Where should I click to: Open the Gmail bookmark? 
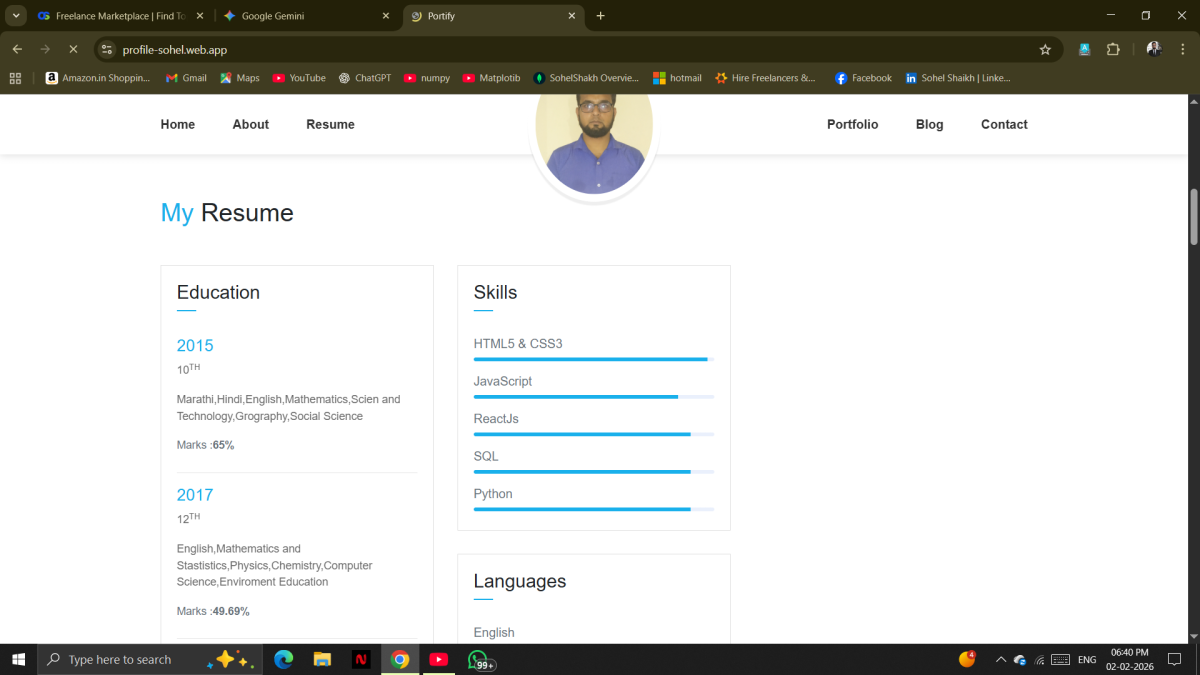tap(186, 78)
